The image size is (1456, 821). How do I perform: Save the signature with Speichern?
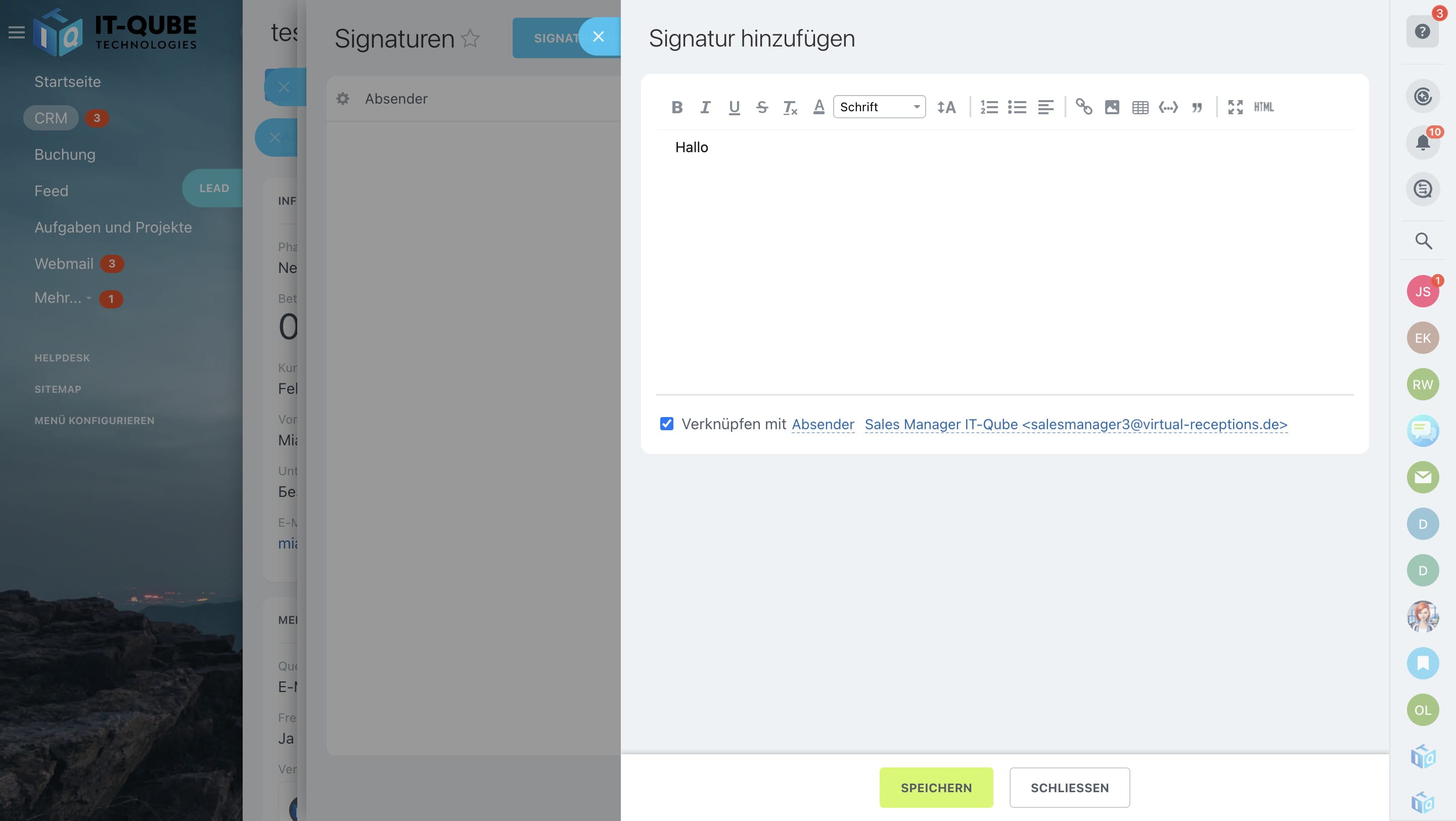pyautogui.click(x=936, y=788)
